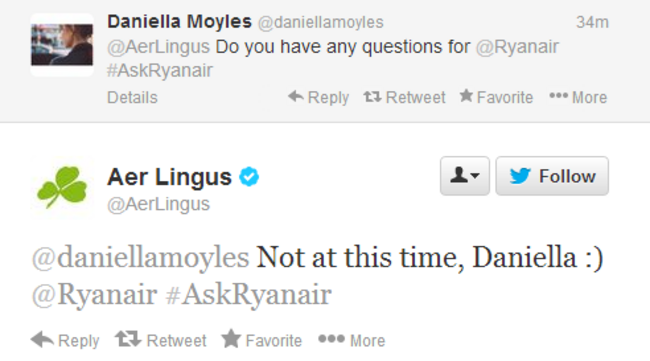Open the @AerLingus handle under profile name

click(x=158, y=204)
